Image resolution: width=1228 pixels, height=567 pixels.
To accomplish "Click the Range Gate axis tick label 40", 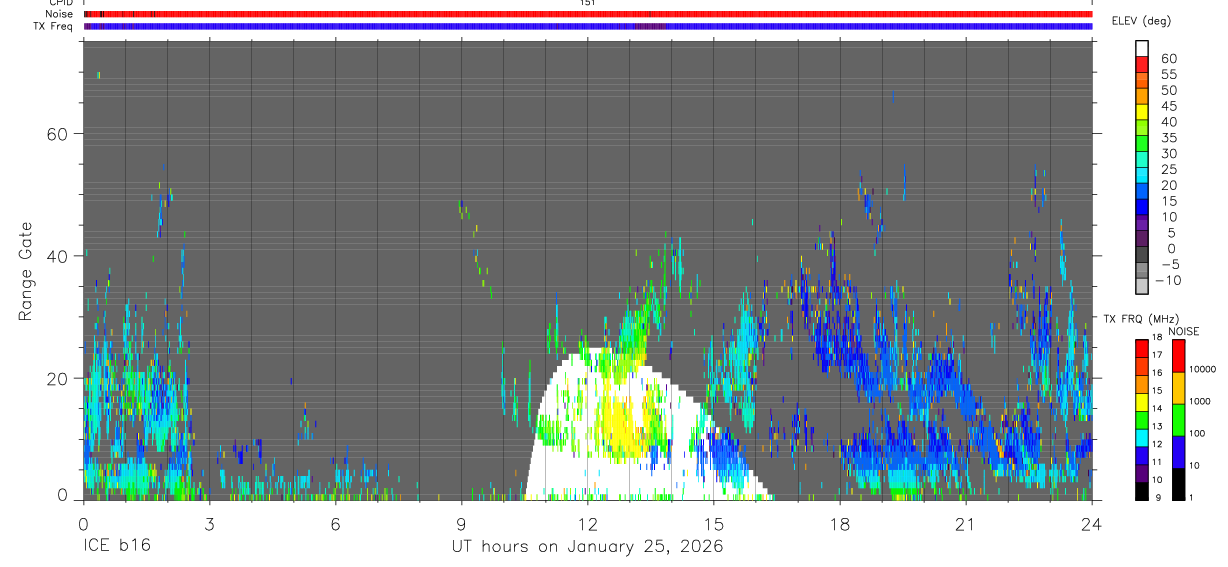I will (55, 256).
